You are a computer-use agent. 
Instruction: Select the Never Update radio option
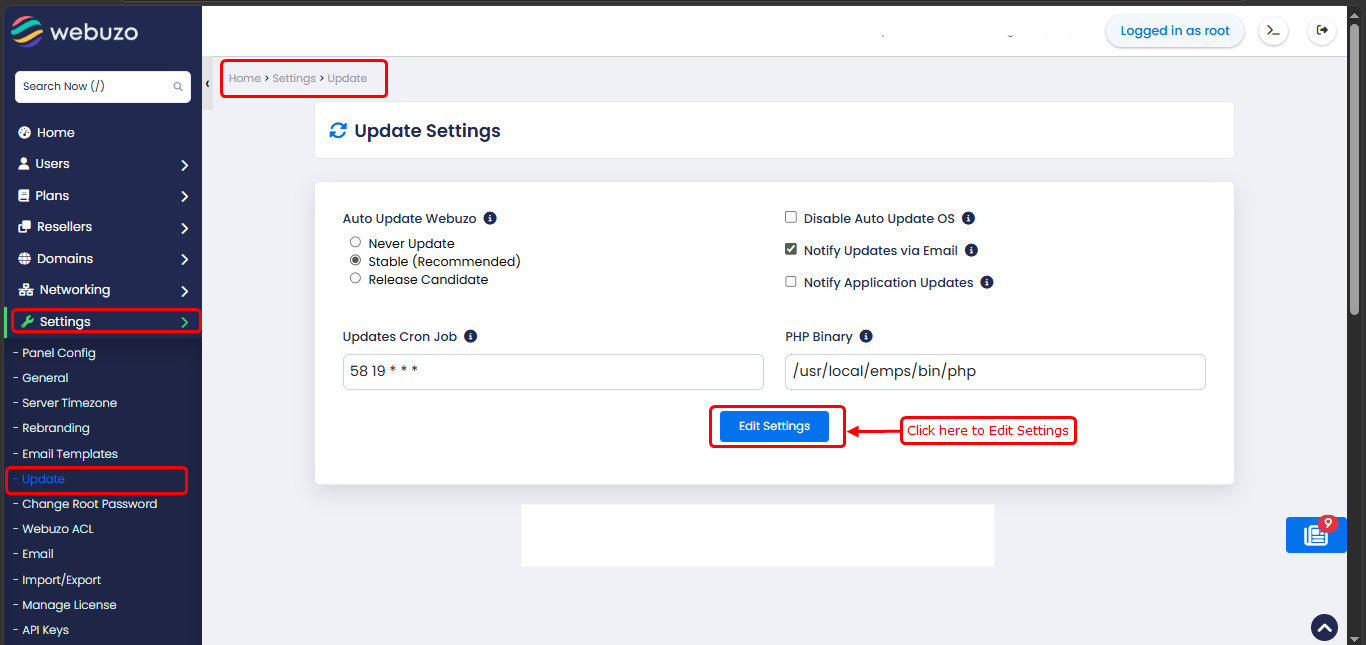coord(355,243)
